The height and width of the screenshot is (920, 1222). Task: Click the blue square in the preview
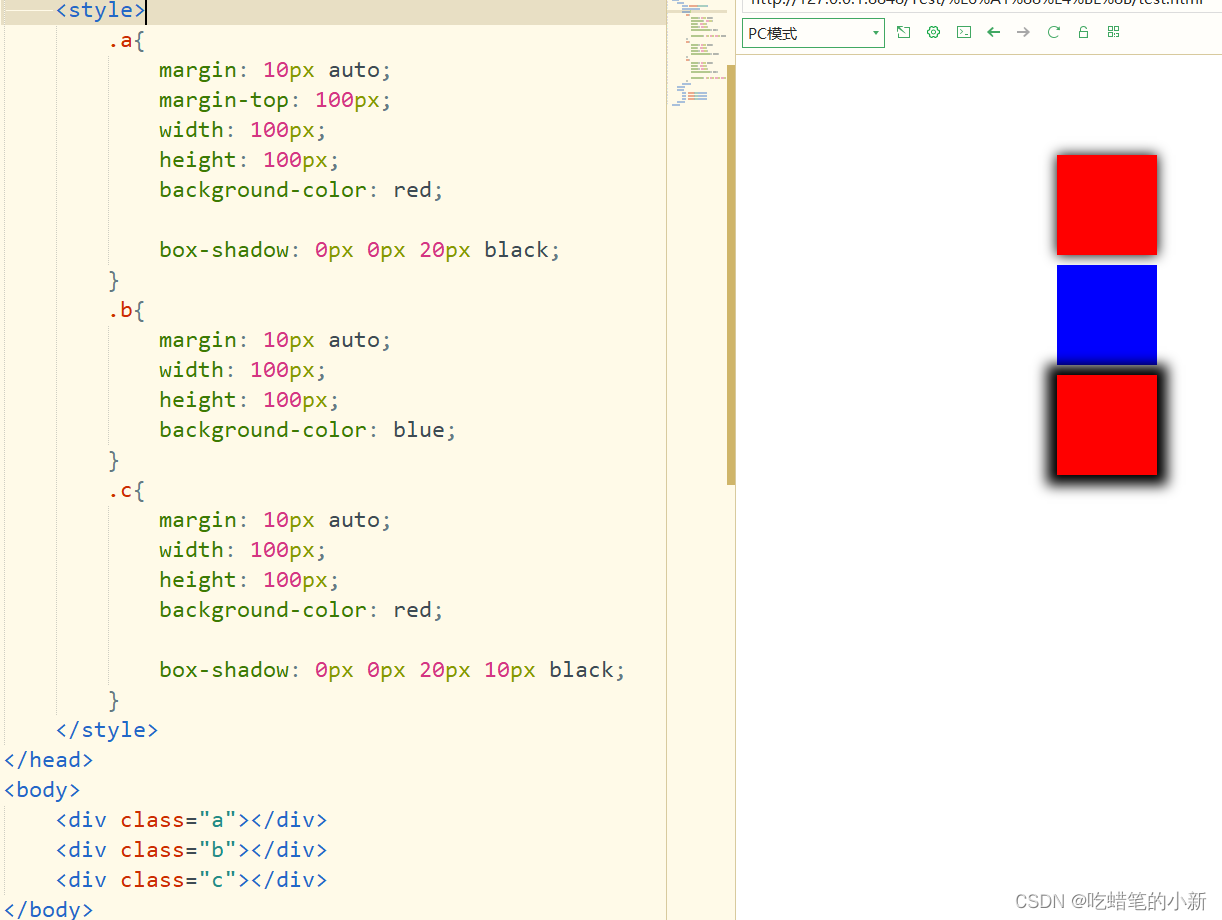pos(1106,314)
